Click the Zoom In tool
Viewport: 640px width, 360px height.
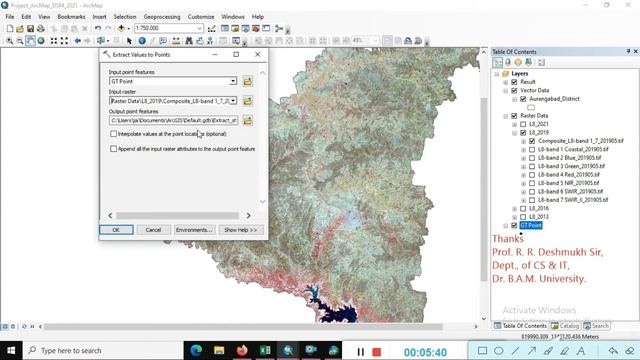tap(9, 41)
